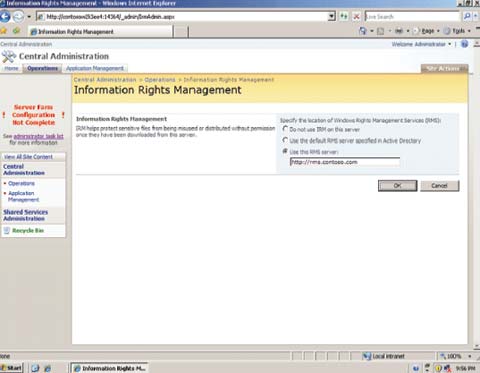The width and height of the screenshot is (480, 373).
Task: Select the Information Rights Management browser tab
Action: coord(100,32)
